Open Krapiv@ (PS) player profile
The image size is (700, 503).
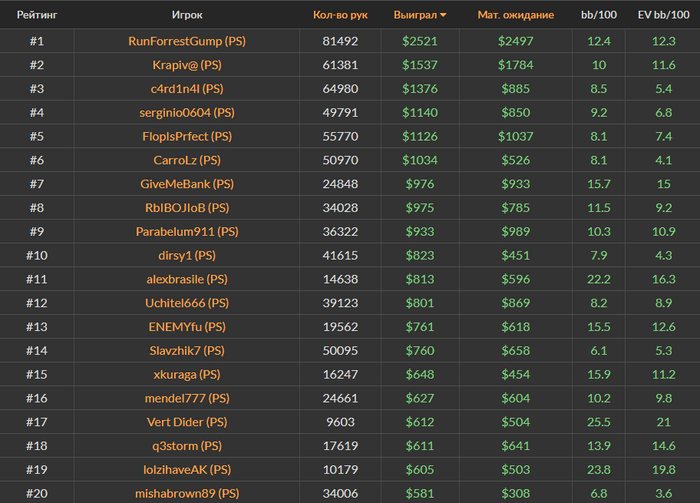(187, 65)
